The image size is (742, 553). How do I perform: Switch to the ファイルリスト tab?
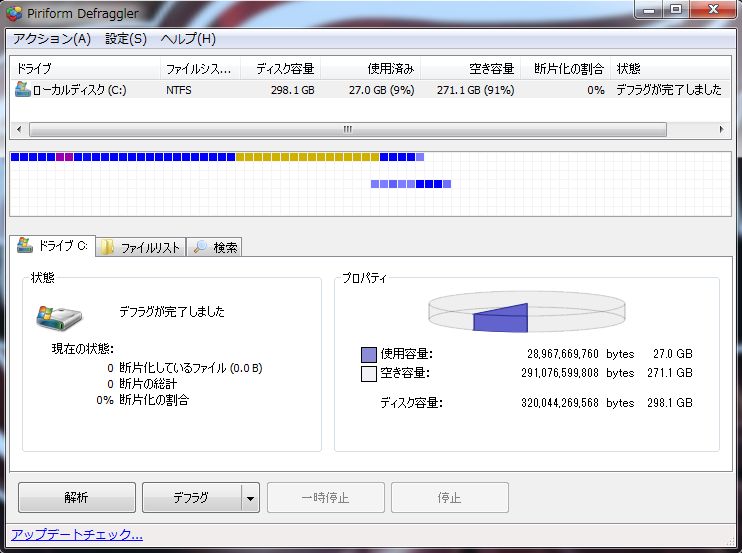coord(141,247)
